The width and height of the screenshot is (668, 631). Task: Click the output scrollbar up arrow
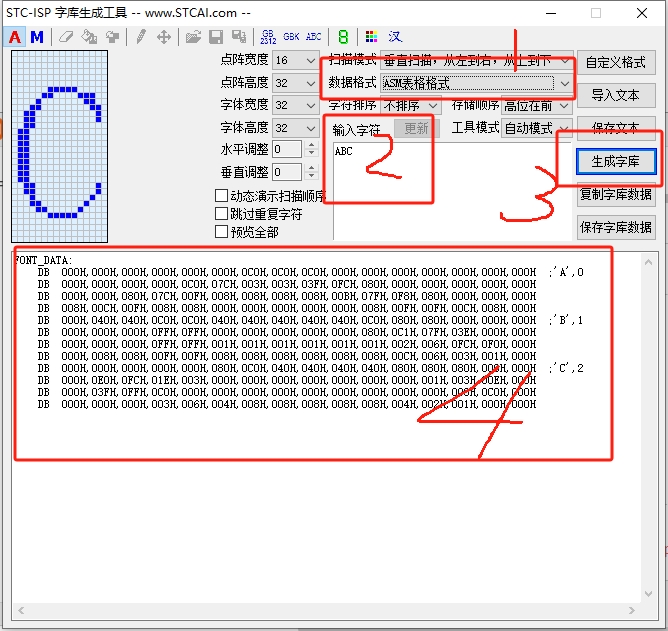648,262
